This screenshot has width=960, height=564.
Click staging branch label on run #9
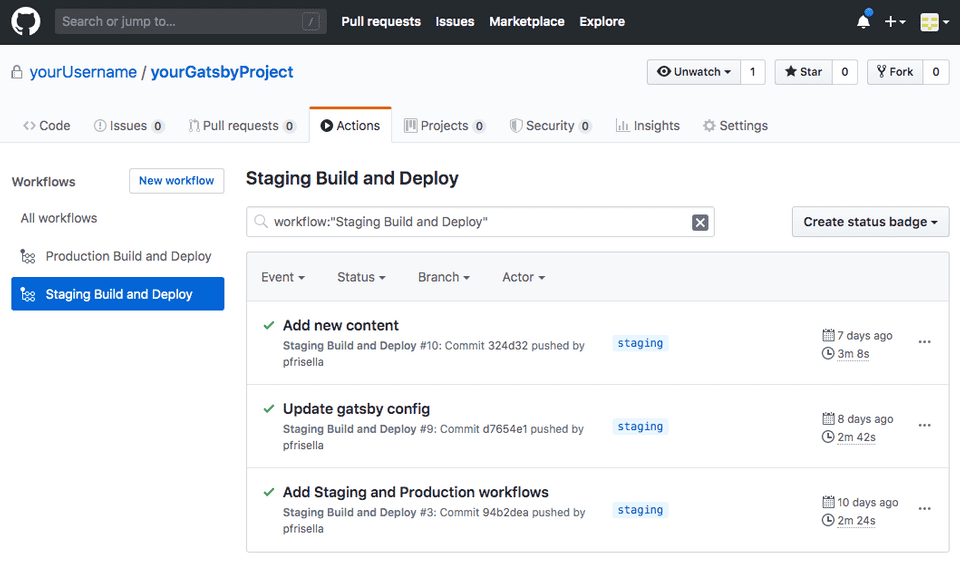(x=640, y=426)
